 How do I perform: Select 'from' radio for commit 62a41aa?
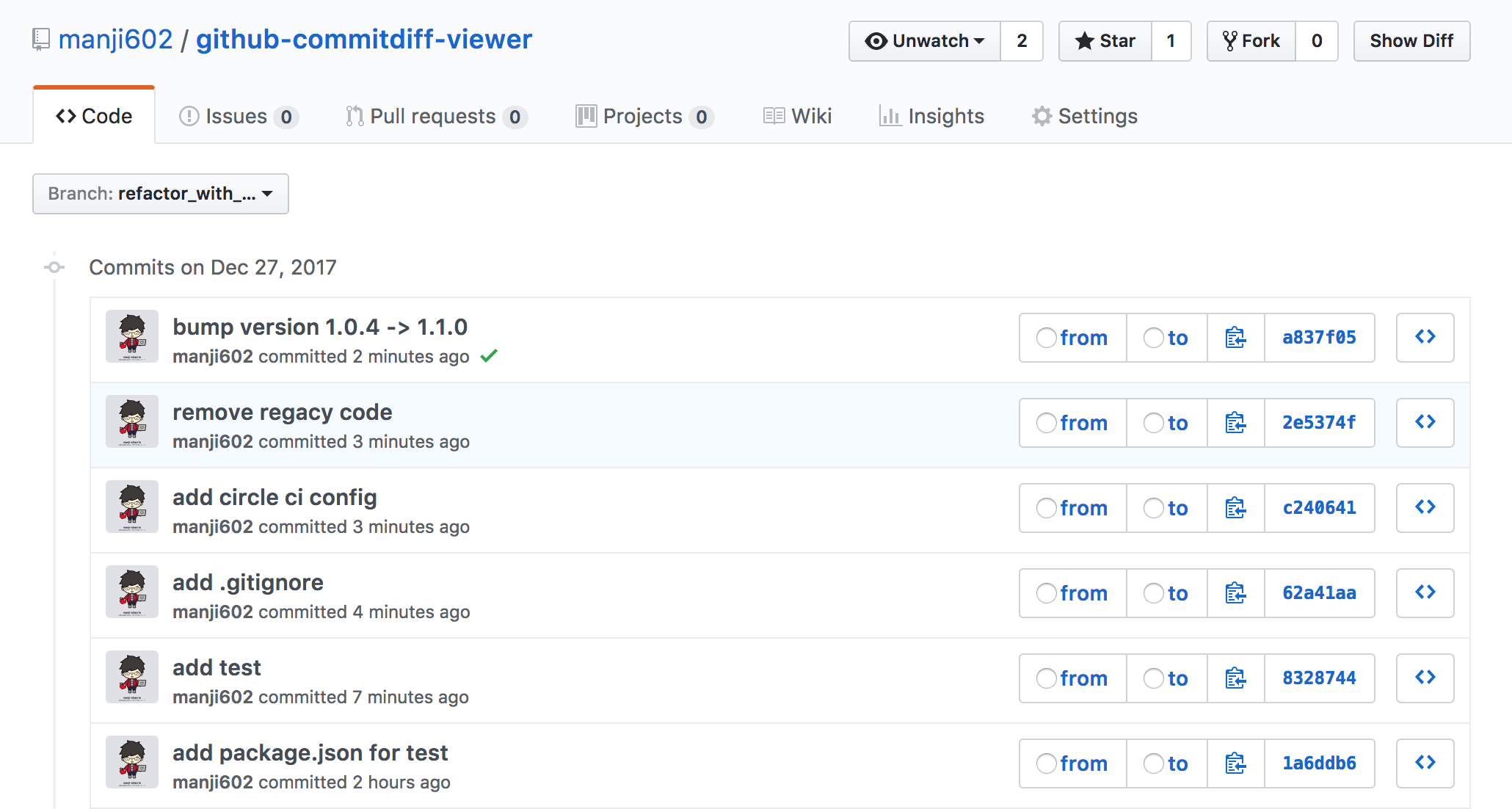[1047, 593]
